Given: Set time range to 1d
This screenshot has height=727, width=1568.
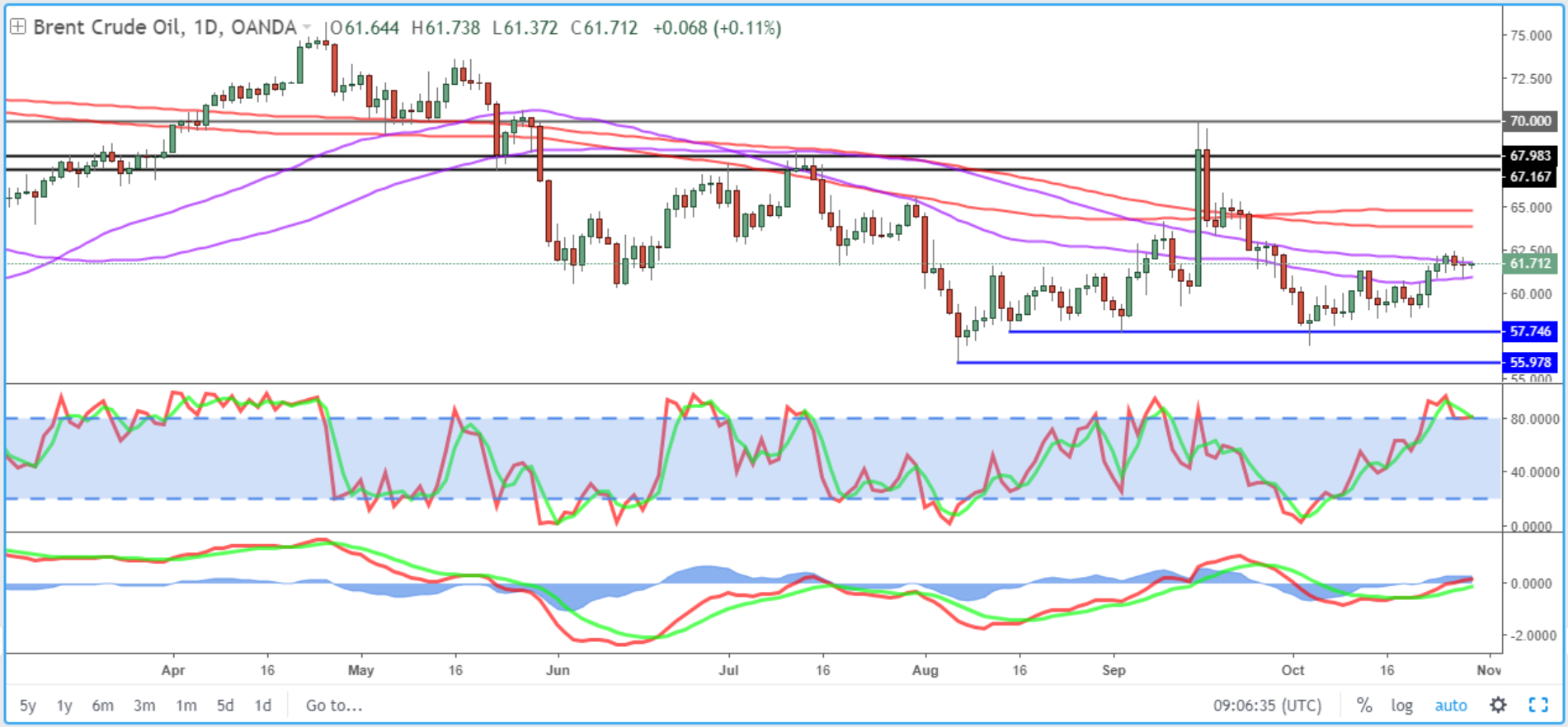Looking at the screenshot, I should [262, 706].
